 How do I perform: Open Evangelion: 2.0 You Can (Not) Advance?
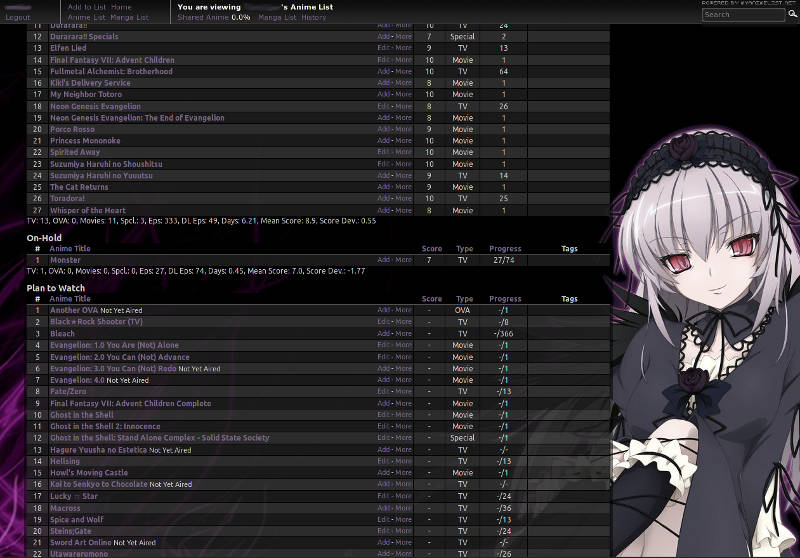point(120,357)
